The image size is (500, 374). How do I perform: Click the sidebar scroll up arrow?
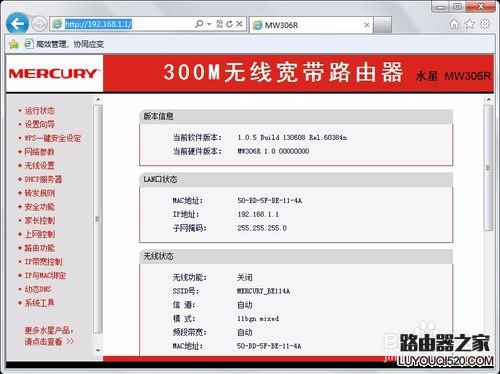click(x=98, y=99)
